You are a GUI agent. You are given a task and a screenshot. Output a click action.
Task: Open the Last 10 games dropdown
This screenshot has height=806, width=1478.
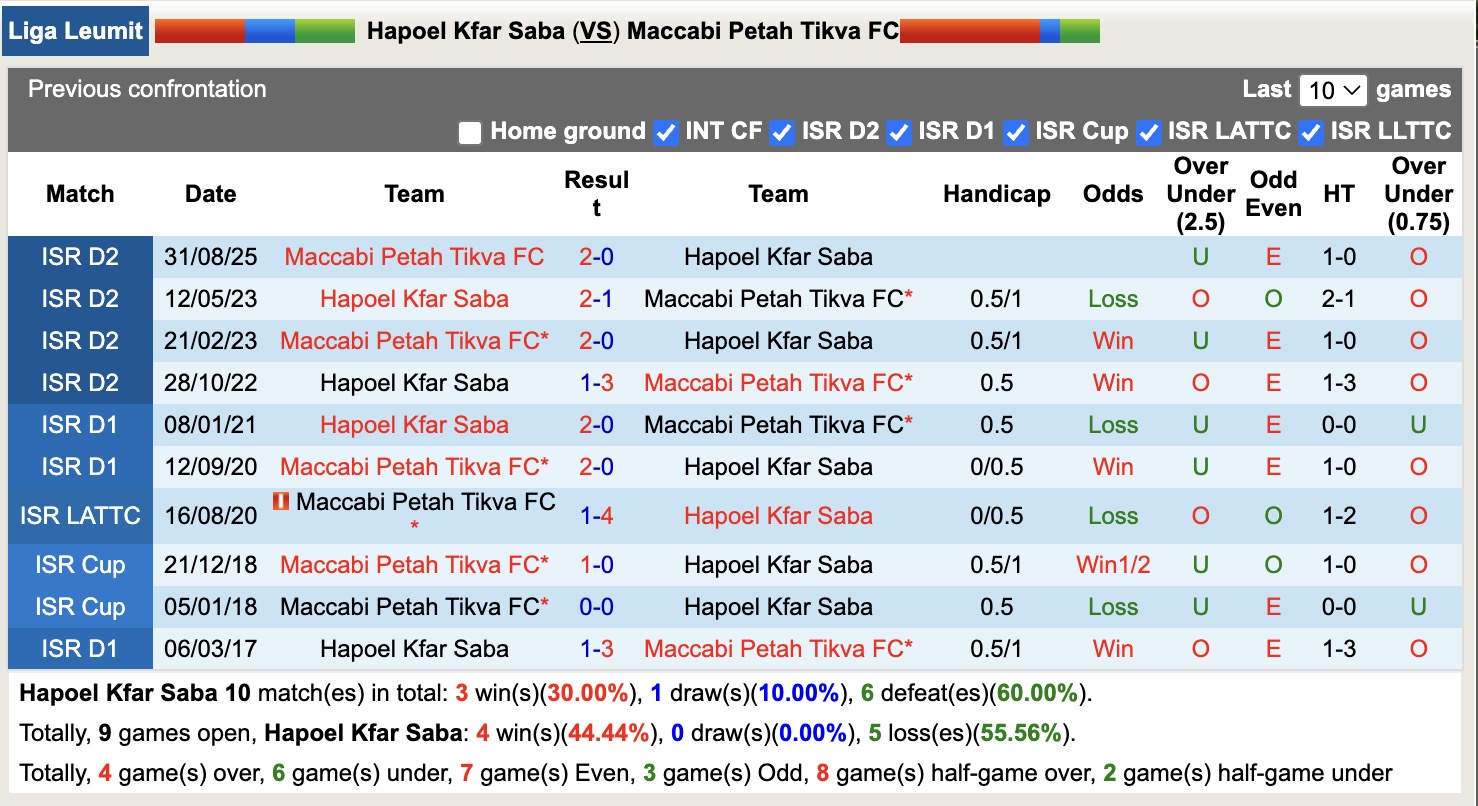[1333, 89]
